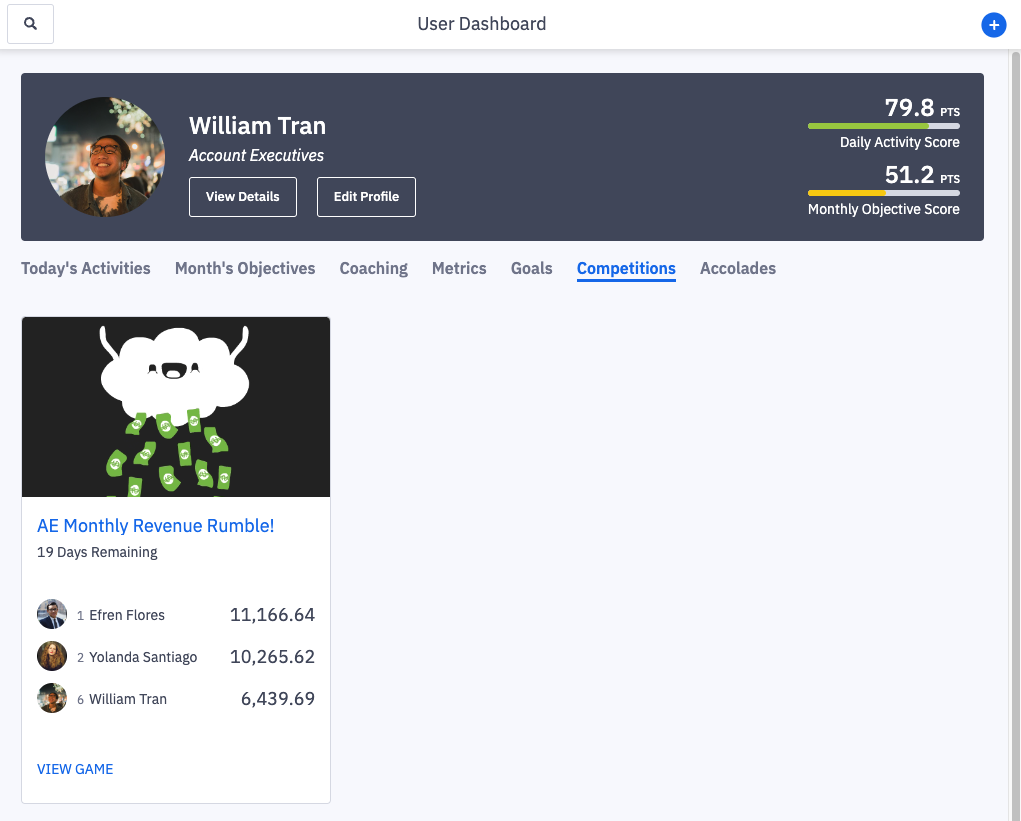Click the William Tran profile heading
Screen dimensions: 1021x821
tap(257, 126)
